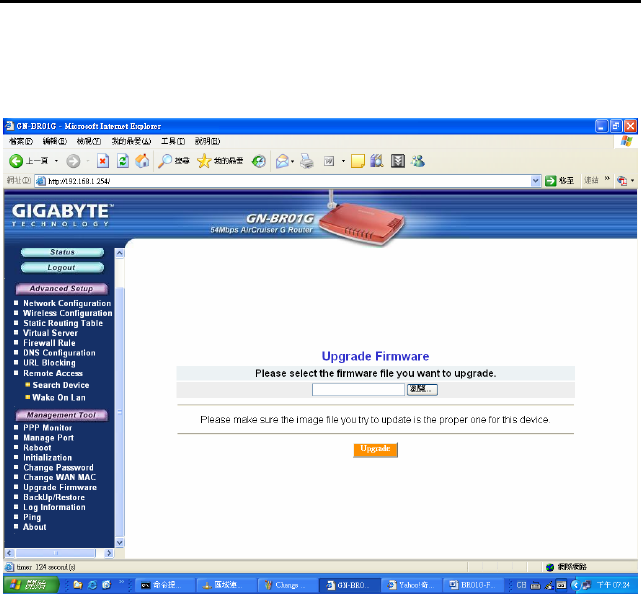
Task: Open Upgrade Firmware sidebar link
Action: coord(60,487)
